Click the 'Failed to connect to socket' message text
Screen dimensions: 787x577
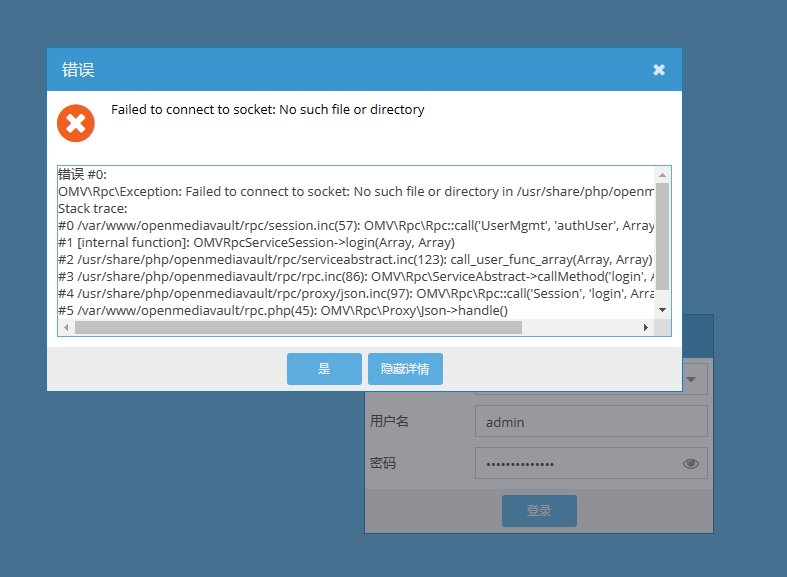pos(268,109)
